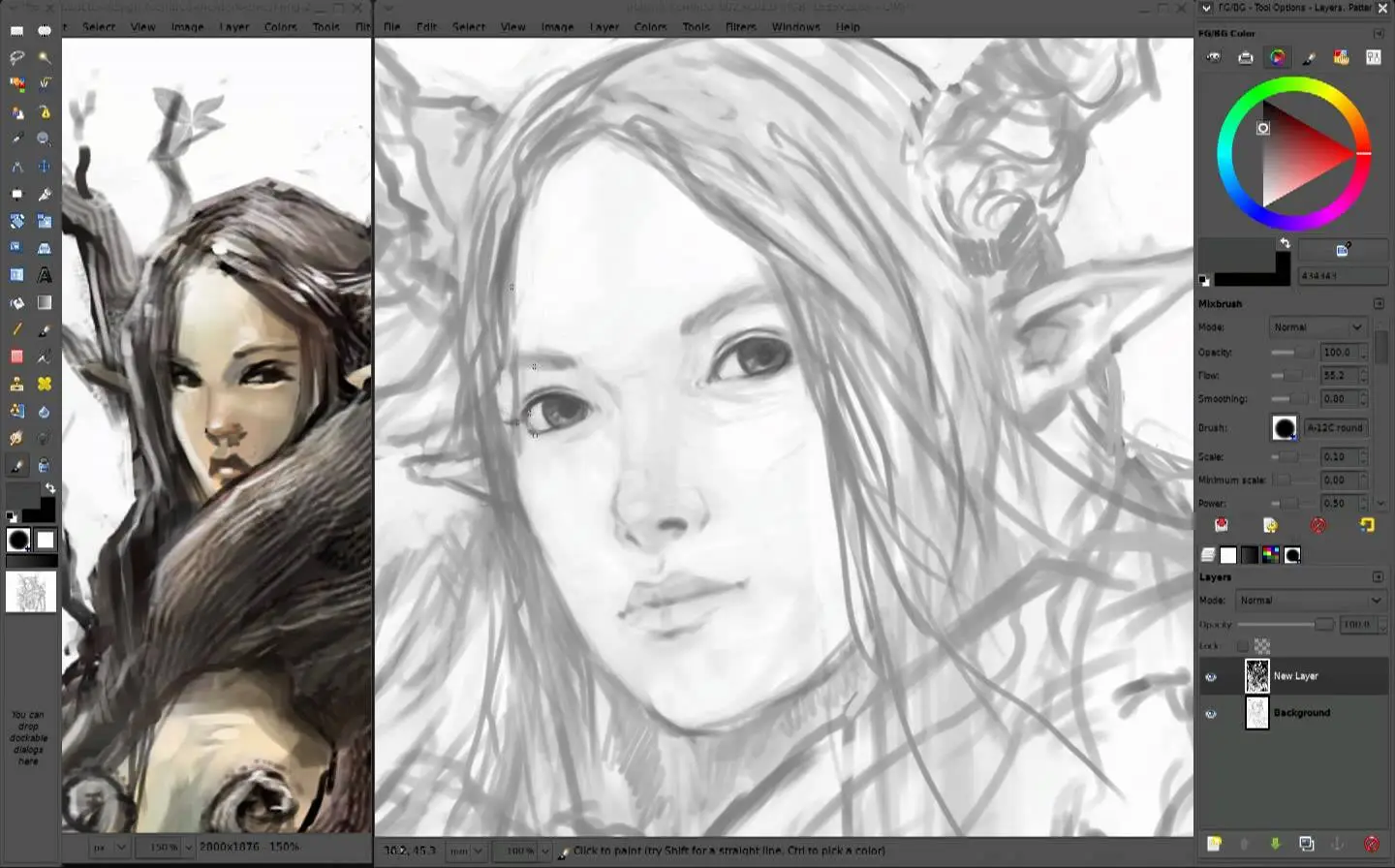This screenshot has height=868, width=1395.
Task: Adjust the Flow slider
Action: (x=1292, y=376)
